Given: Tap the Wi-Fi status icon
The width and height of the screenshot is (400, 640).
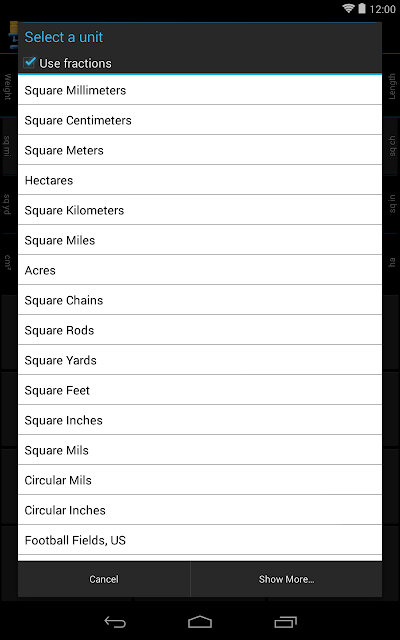Looking at the screenshot, I should (x=348, y=9).
